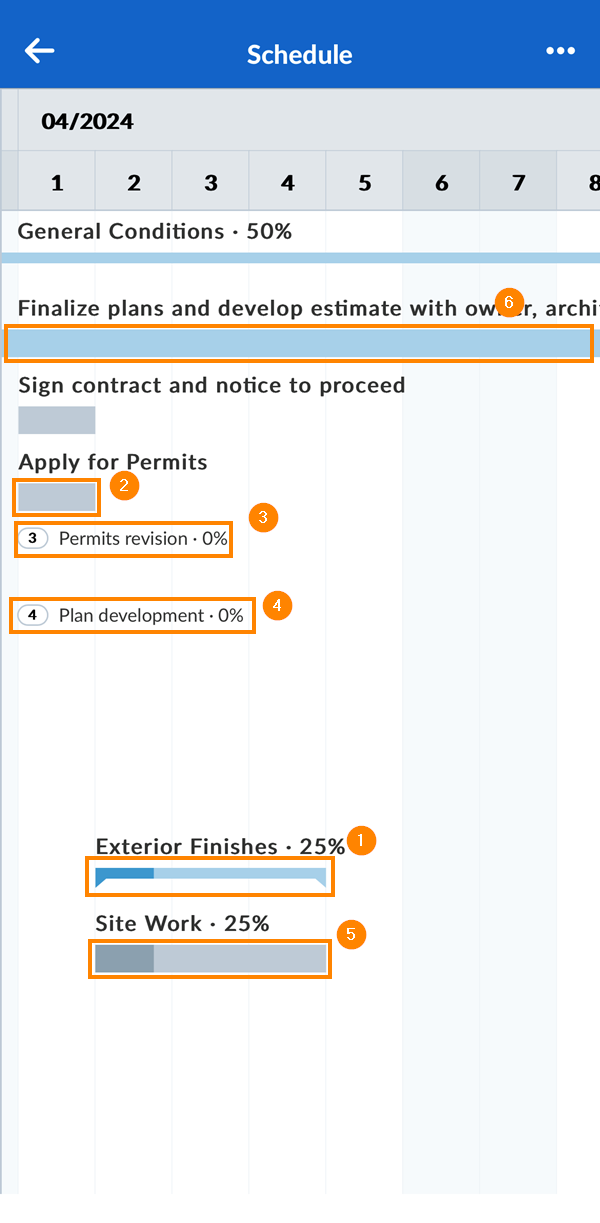The width and height of the screenshot is (600, 1223).
Task: Click the General Conditions summary bar
Action: pyautogui.click(x=300, y=258)
